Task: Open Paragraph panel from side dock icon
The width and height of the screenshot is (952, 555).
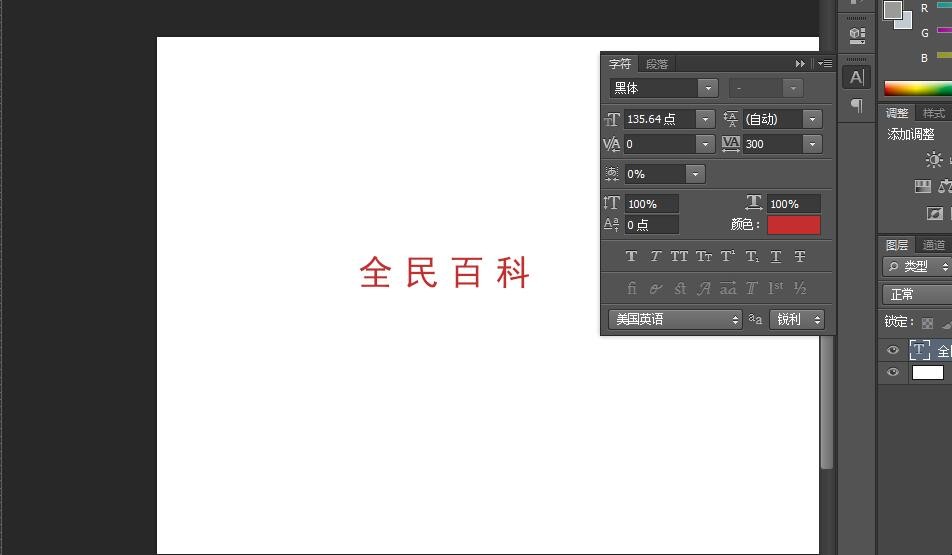Action: tap(856, 105)
